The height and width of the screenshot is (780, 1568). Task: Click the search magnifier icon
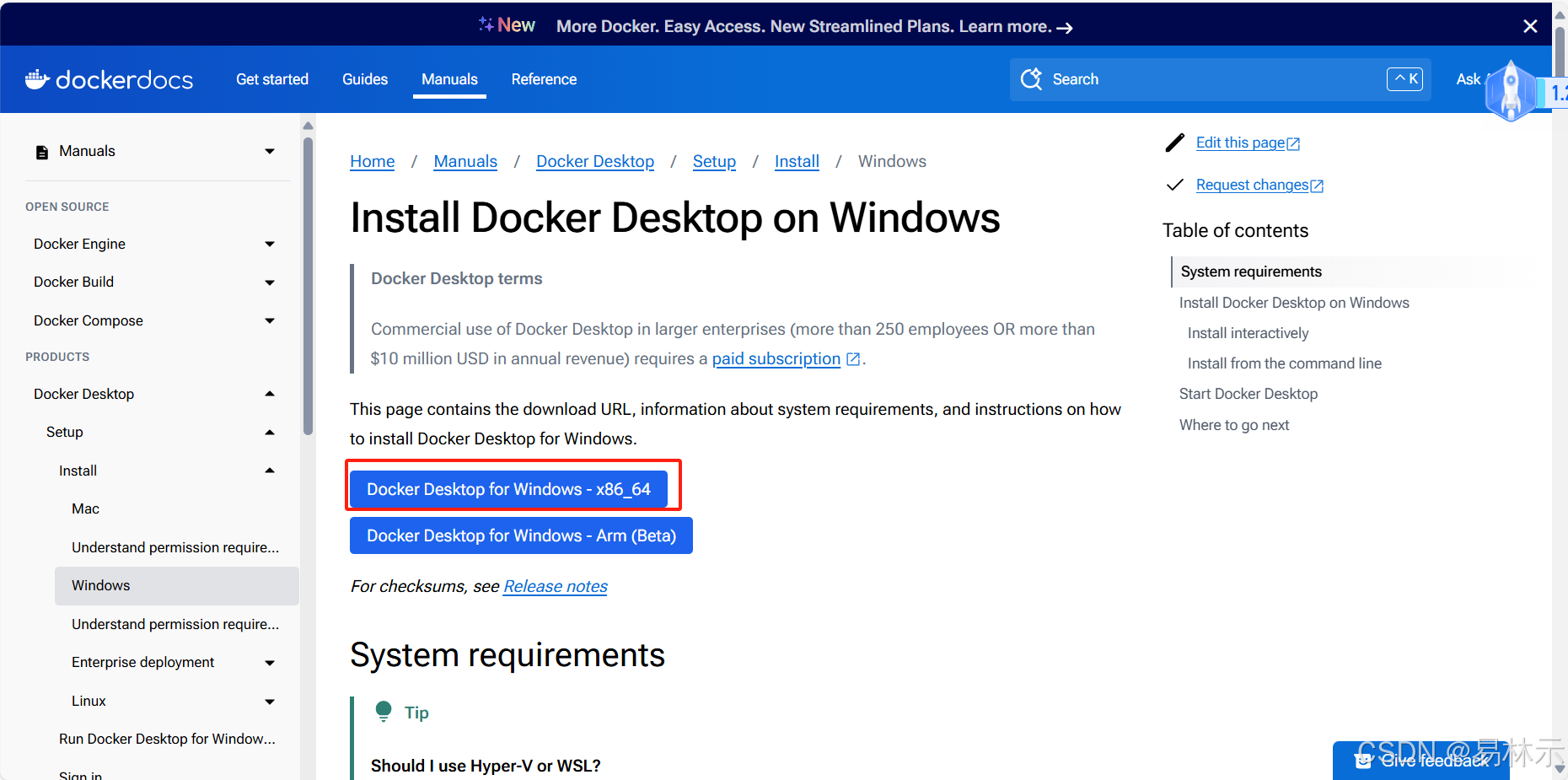click(1031, 79)
